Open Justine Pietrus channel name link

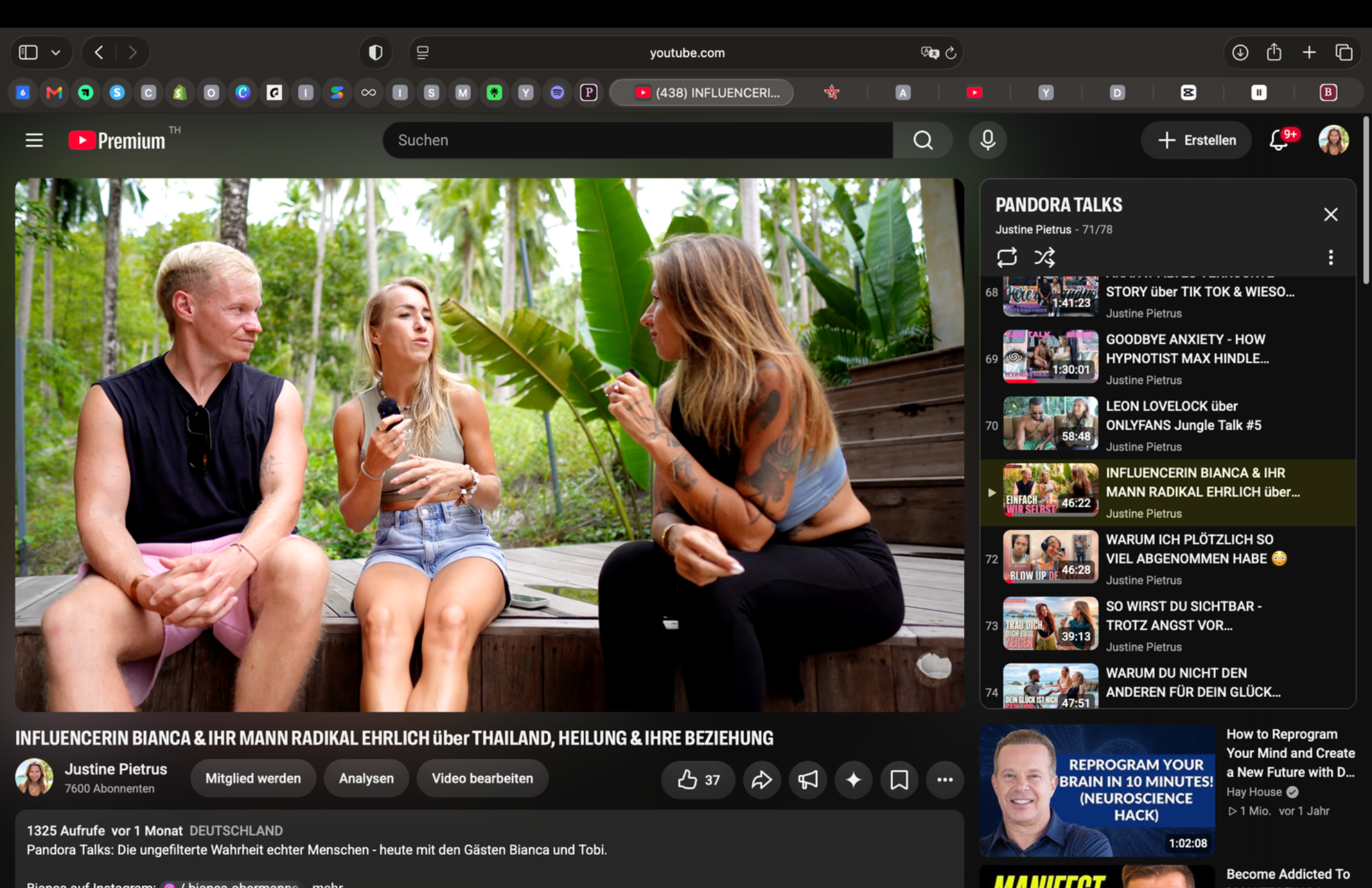pos(116,769)
